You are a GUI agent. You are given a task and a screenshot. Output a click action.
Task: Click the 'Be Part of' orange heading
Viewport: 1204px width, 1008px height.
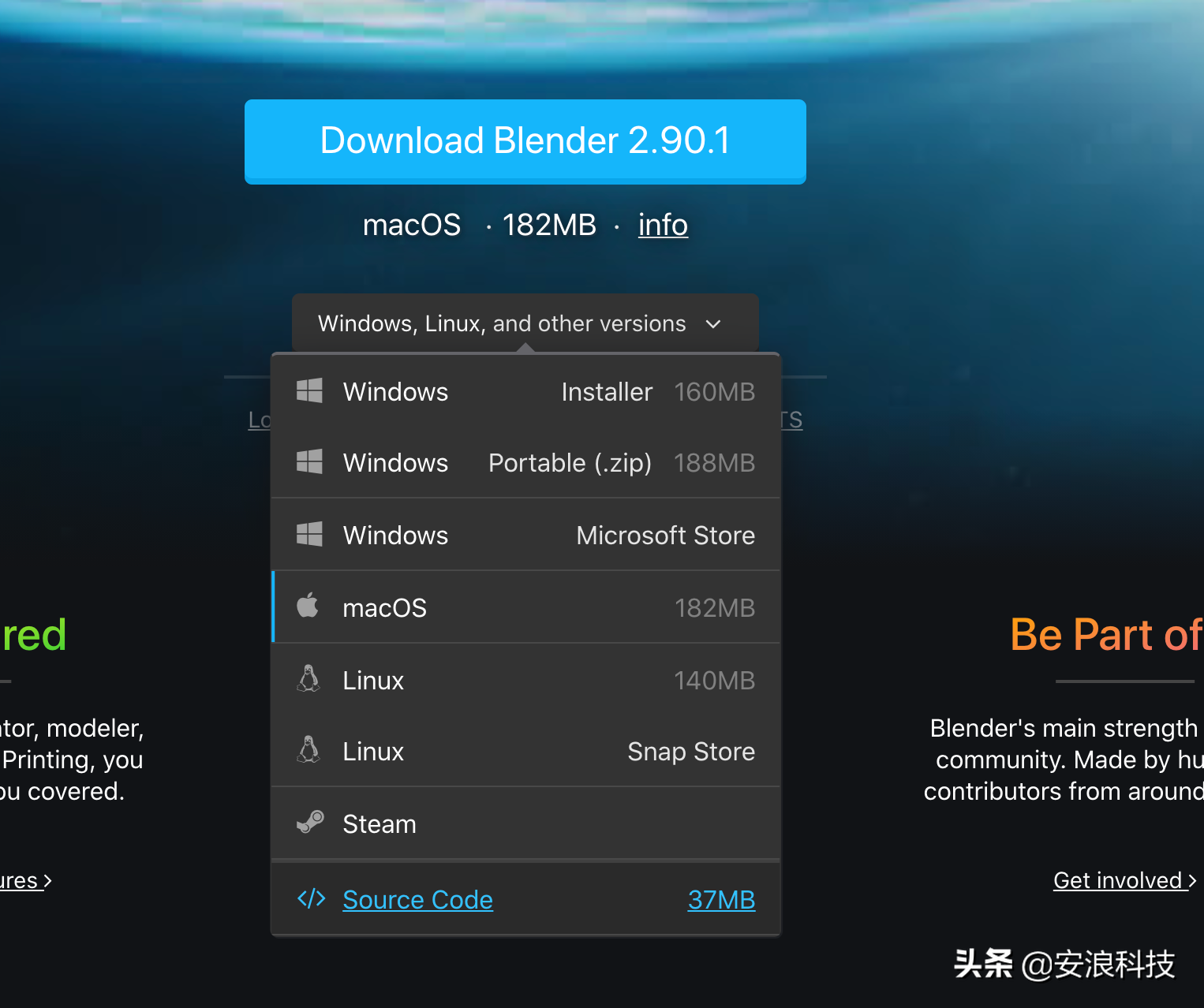coord(1106,635)
